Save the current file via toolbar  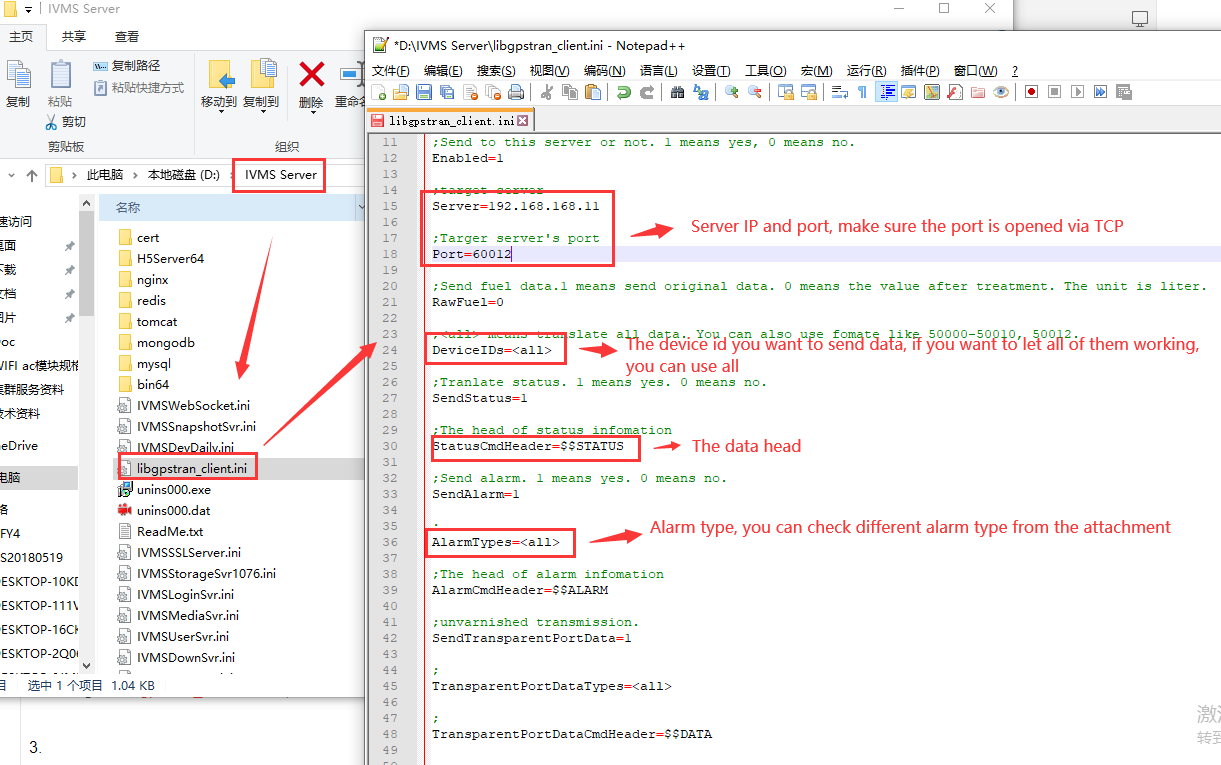click(424, 92)
